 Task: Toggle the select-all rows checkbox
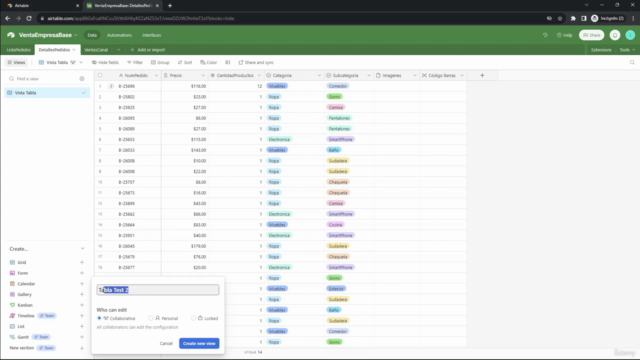100,76
